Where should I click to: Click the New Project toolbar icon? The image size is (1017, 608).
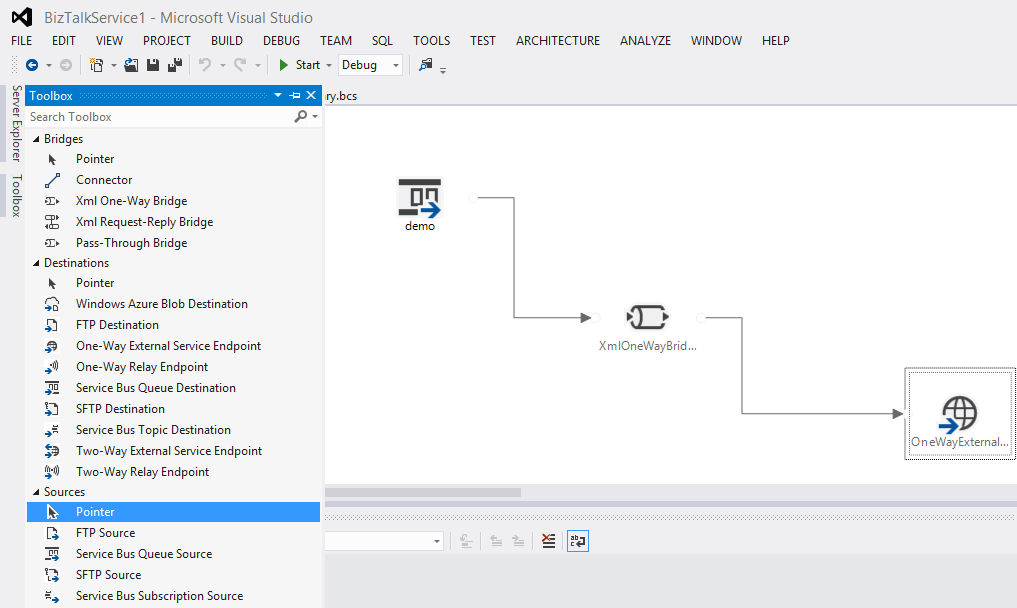[97, 65]
